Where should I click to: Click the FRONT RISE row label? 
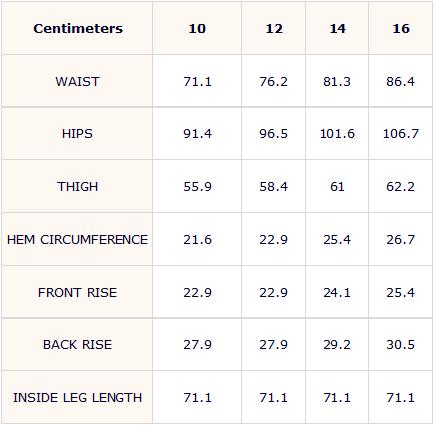pos(77,292)
